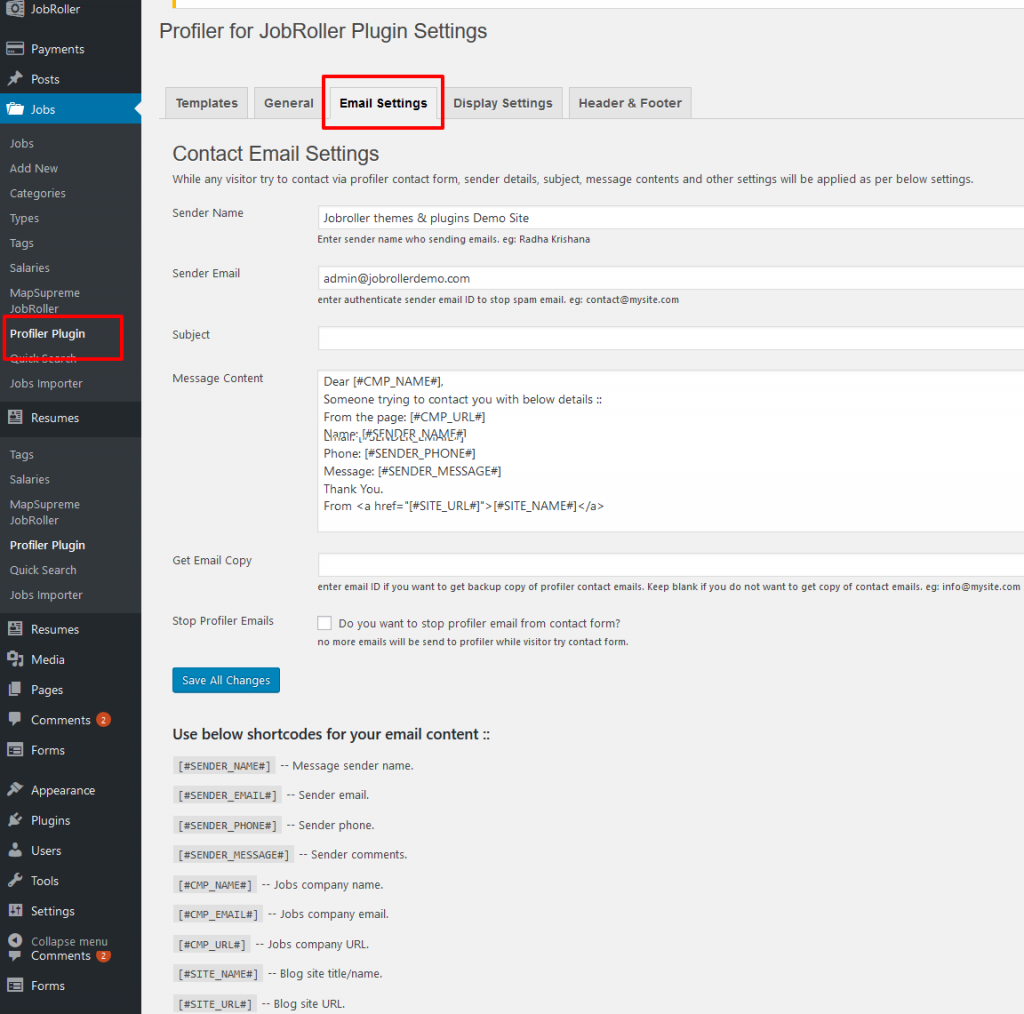The width and height of the screenshot is (1024, 1014).
Task: Click the [#SITE_URL#] chip in shortcode list
Action: click(215, 1004)
